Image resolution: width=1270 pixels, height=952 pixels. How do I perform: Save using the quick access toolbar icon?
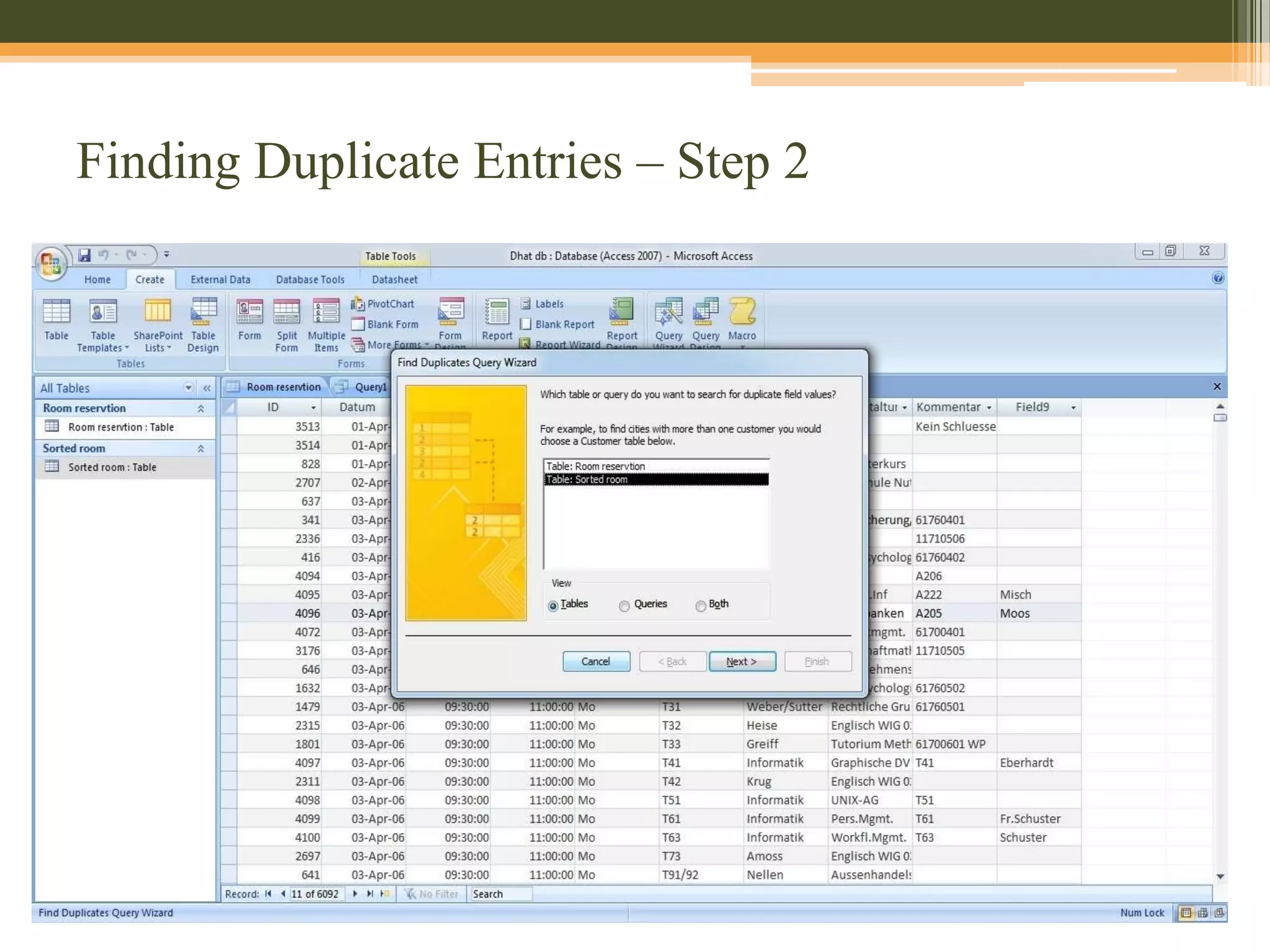[84, 255]
